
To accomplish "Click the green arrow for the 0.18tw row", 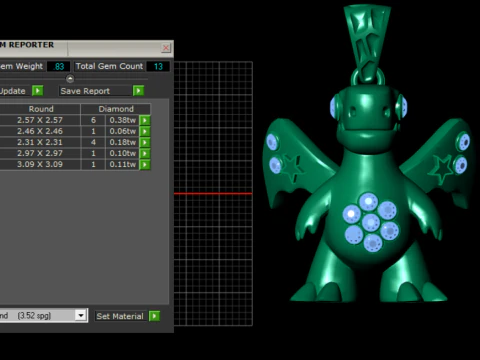I will pos(145,142).
